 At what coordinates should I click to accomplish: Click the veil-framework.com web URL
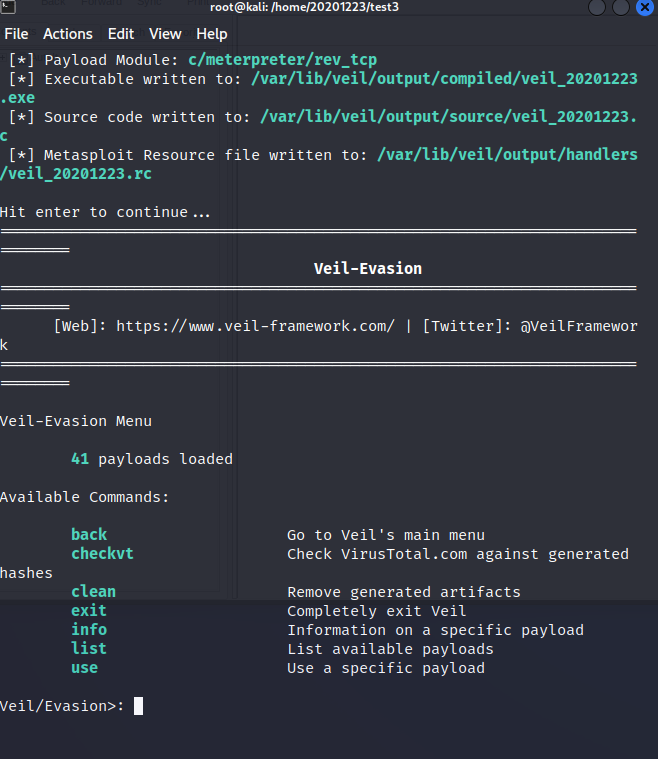point(255,326)
